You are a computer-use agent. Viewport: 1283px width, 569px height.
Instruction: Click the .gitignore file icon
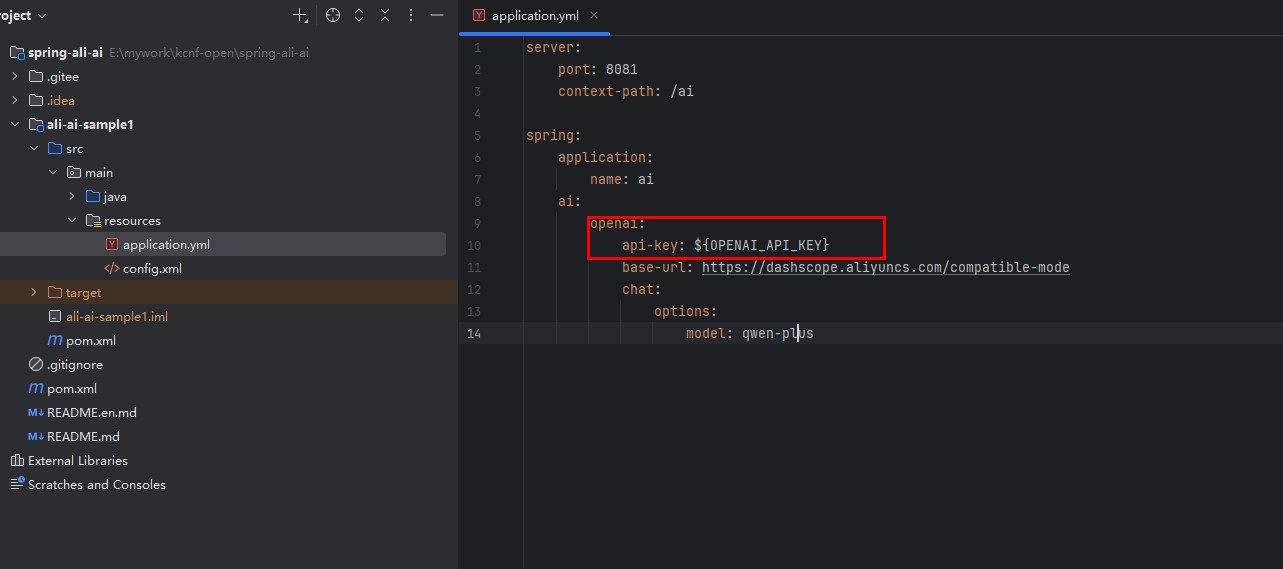(36, 365)
